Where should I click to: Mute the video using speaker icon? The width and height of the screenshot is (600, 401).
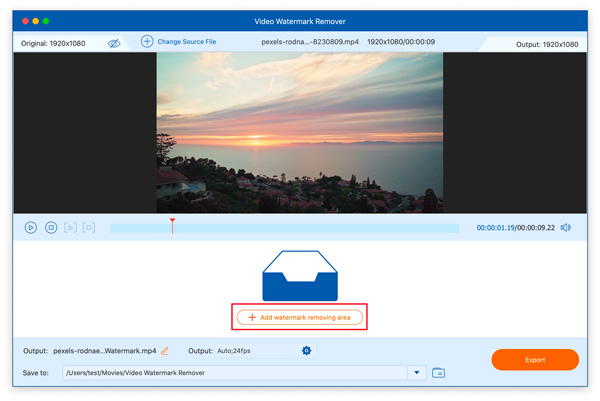565,228
